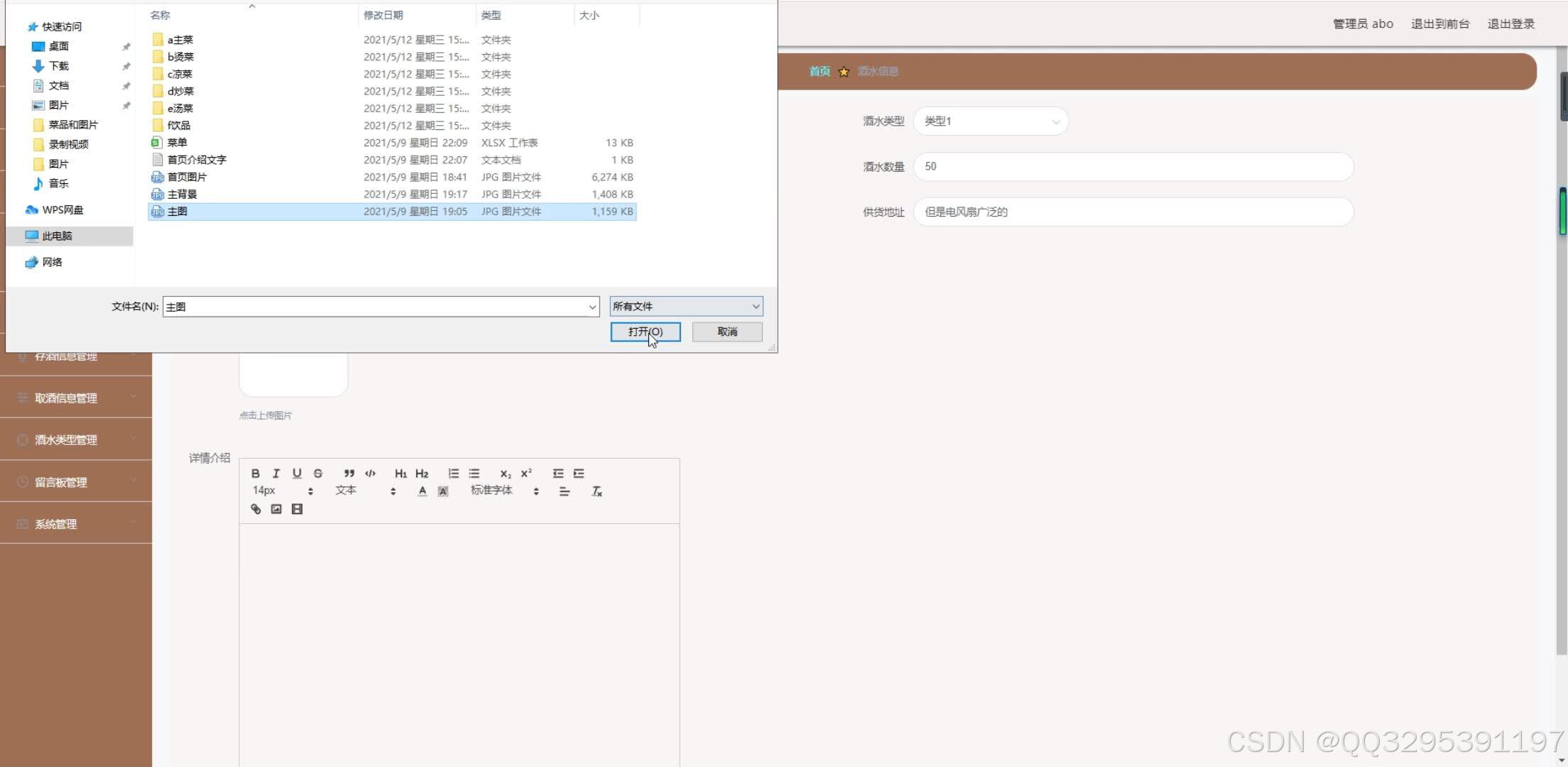The width and height of the screenshot is (1568, 767).
Task: Apply superscript formatting
Action: coord(526,474)
